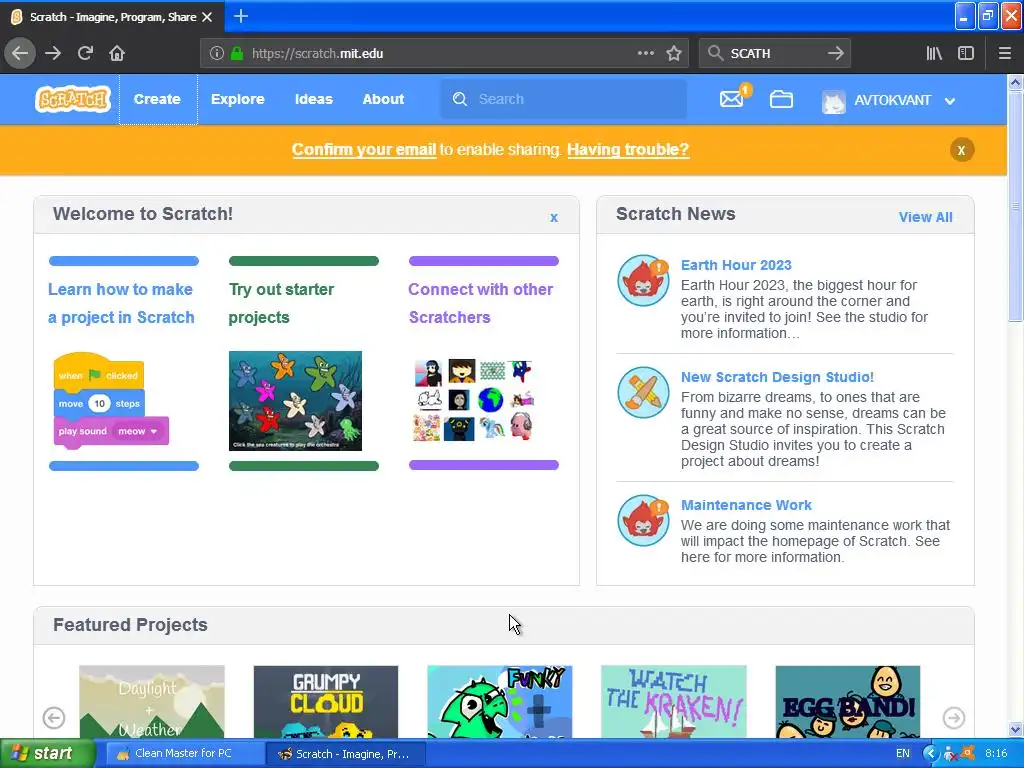Open the Messages envelope icon
1024x768 pixels.
[x=731, y=99]
